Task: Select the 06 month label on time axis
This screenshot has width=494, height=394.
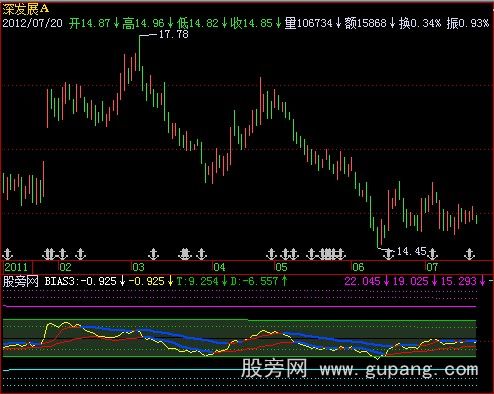Action: (358, 267)
